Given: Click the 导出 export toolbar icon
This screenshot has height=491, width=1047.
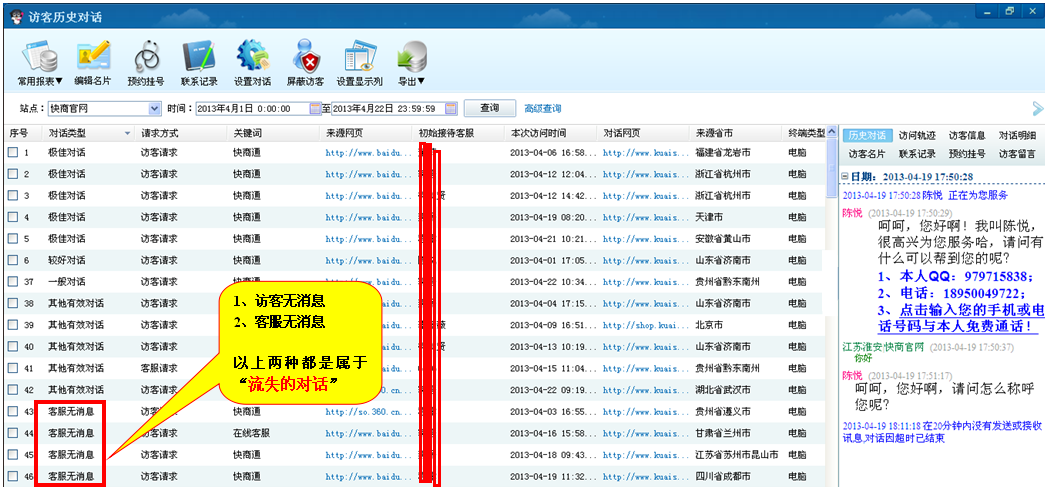Looking at the screenshot, I should tap(411, 56).
